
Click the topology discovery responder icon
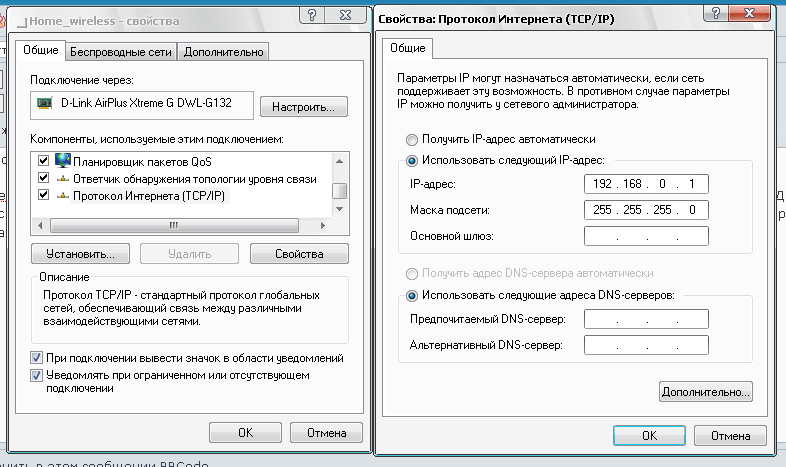[63, 178]
